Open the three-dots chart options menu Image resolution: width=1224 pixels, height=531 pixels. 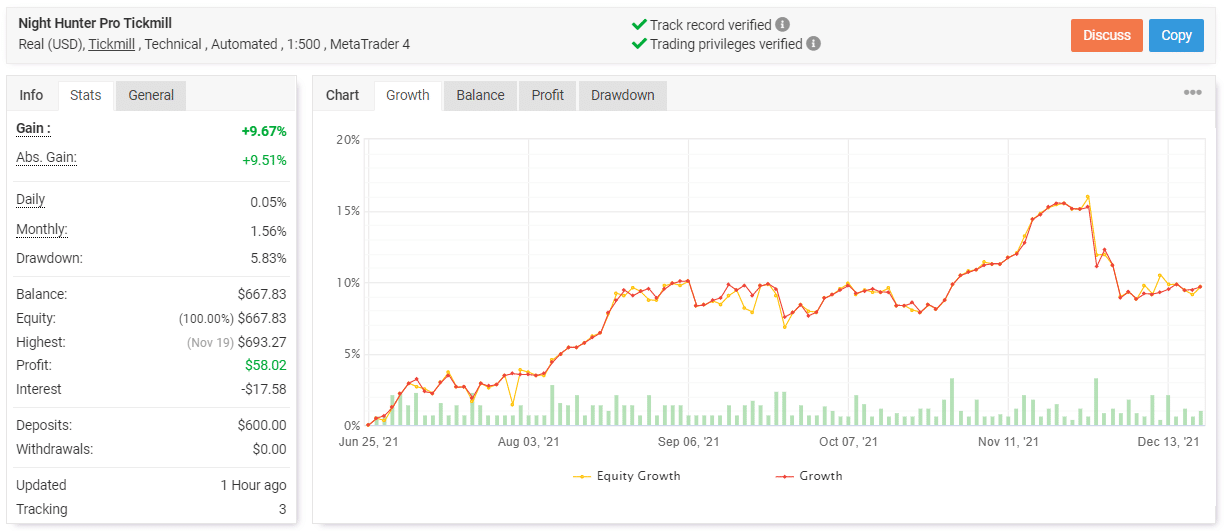click(x=1192, y=93)
